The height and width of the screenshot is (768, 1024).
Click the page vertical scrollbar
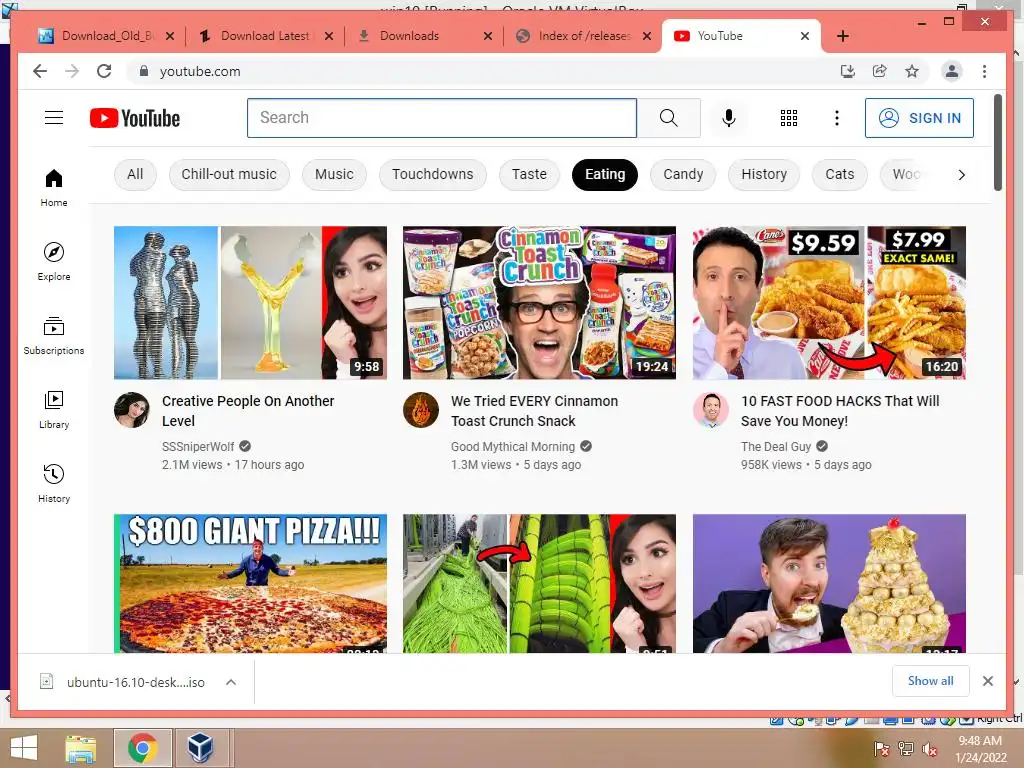[x=997, y=144]
